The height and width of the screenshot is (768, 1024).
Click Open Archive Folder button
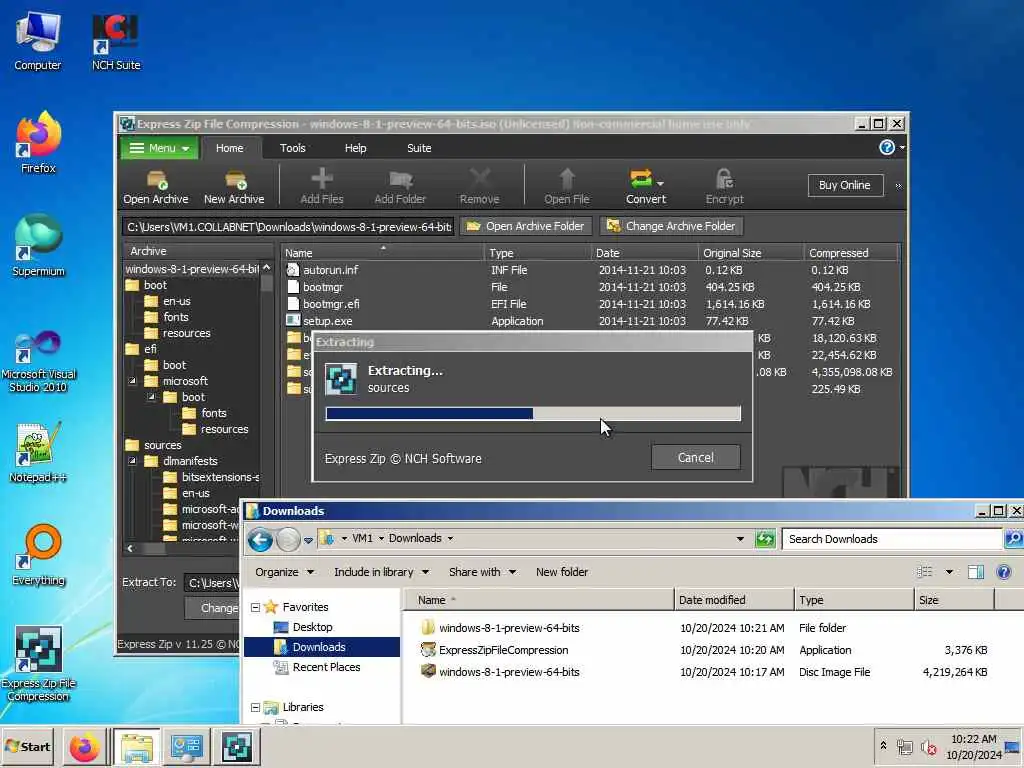point(526,226)
